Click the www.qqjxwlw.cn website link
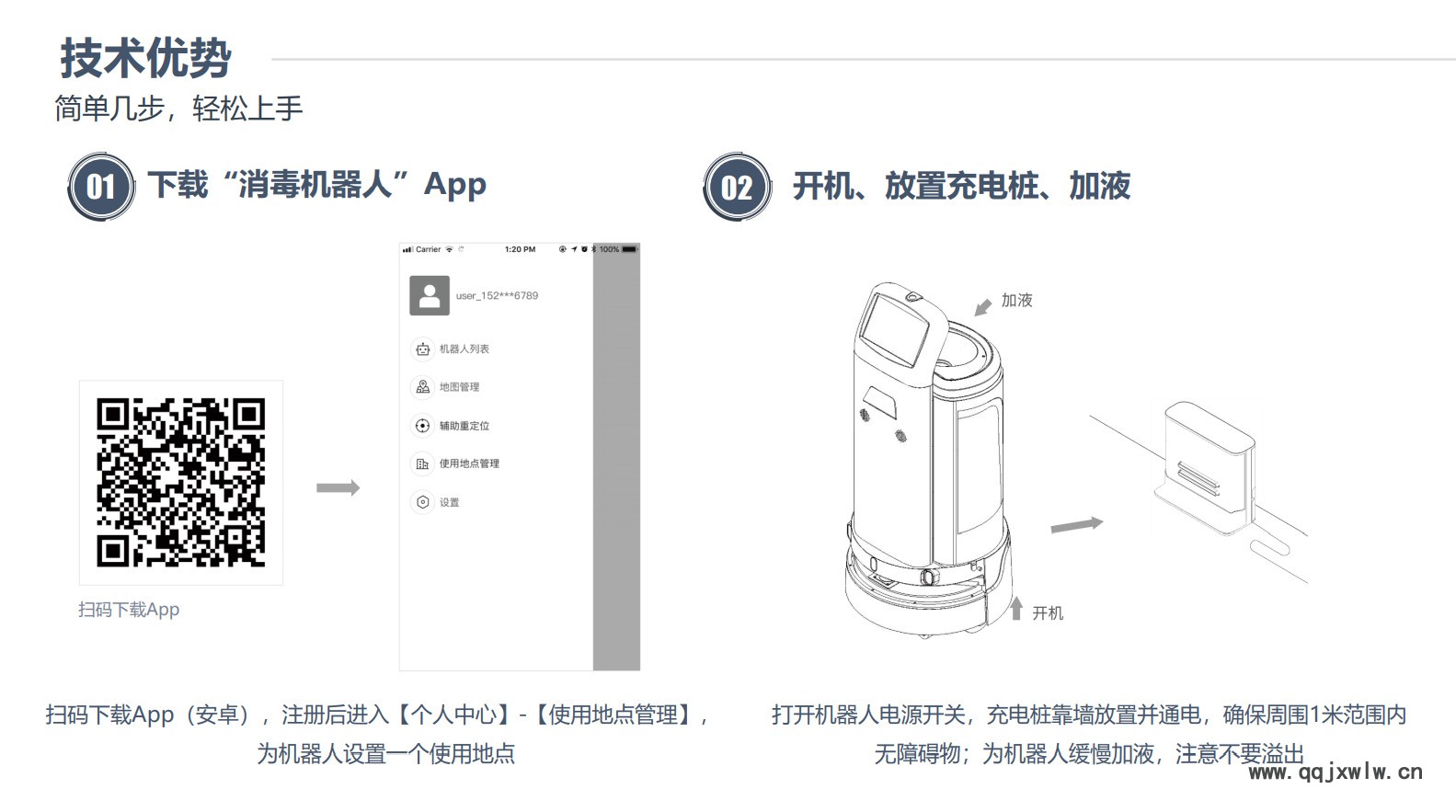This screenshot has width=1456, height=812. (x=1336, y=772)
